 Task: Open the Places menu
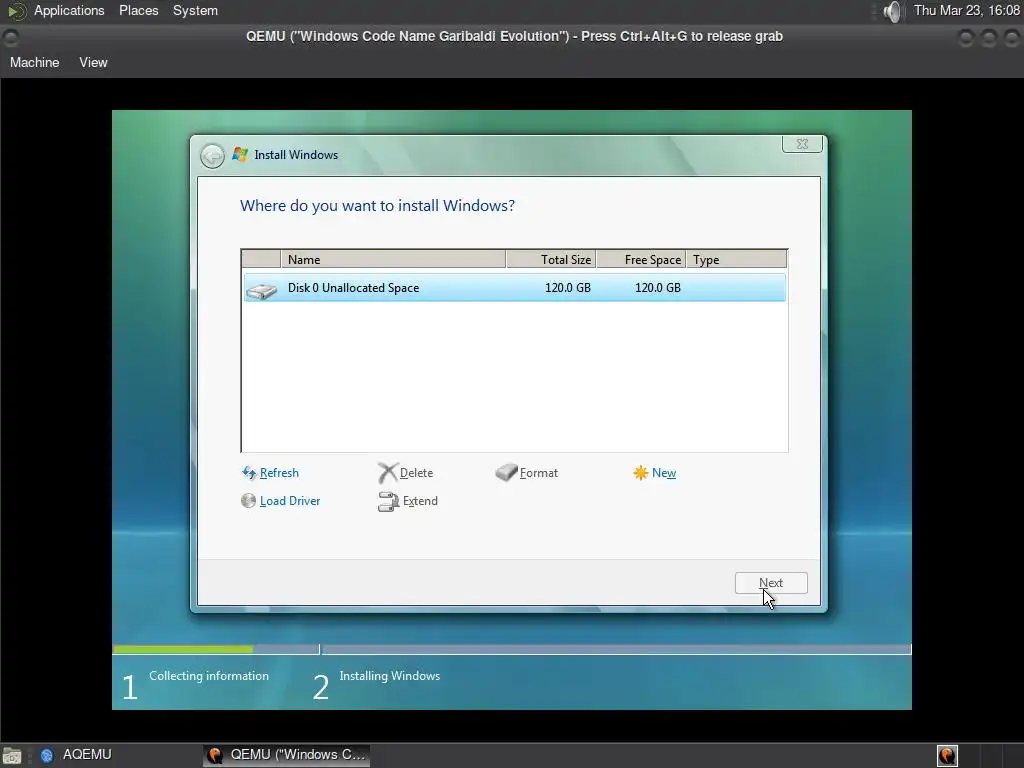[x=138, y=11]
